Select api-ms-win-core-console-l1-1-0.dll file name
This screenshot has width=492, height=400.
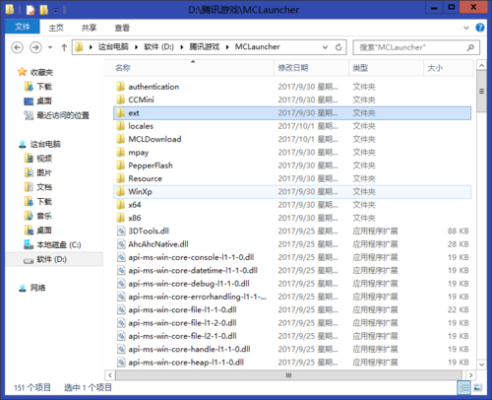(x=191, y=257)
